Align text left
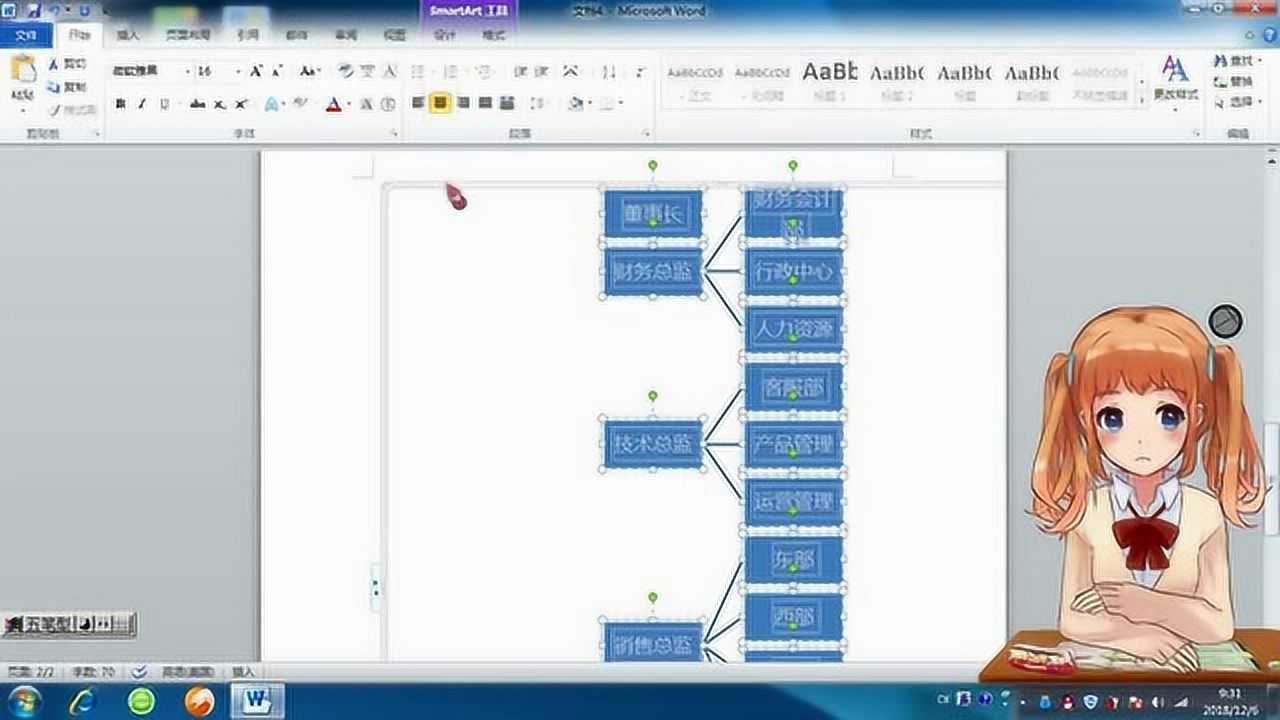Screen dimensions: 1280x720 418,103
